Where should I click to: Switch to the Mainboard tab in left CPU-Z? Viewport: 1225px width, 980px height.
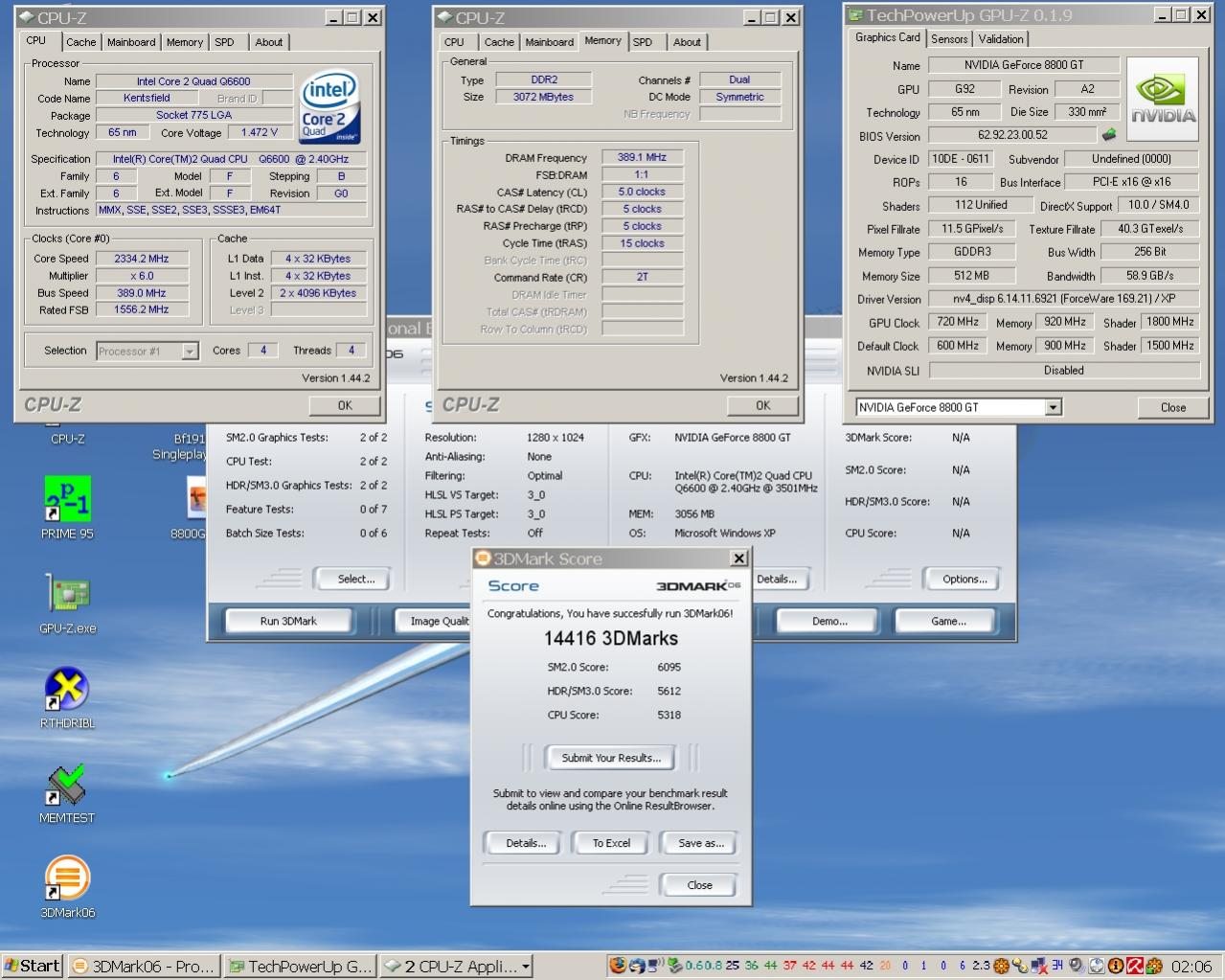point(131,42)
